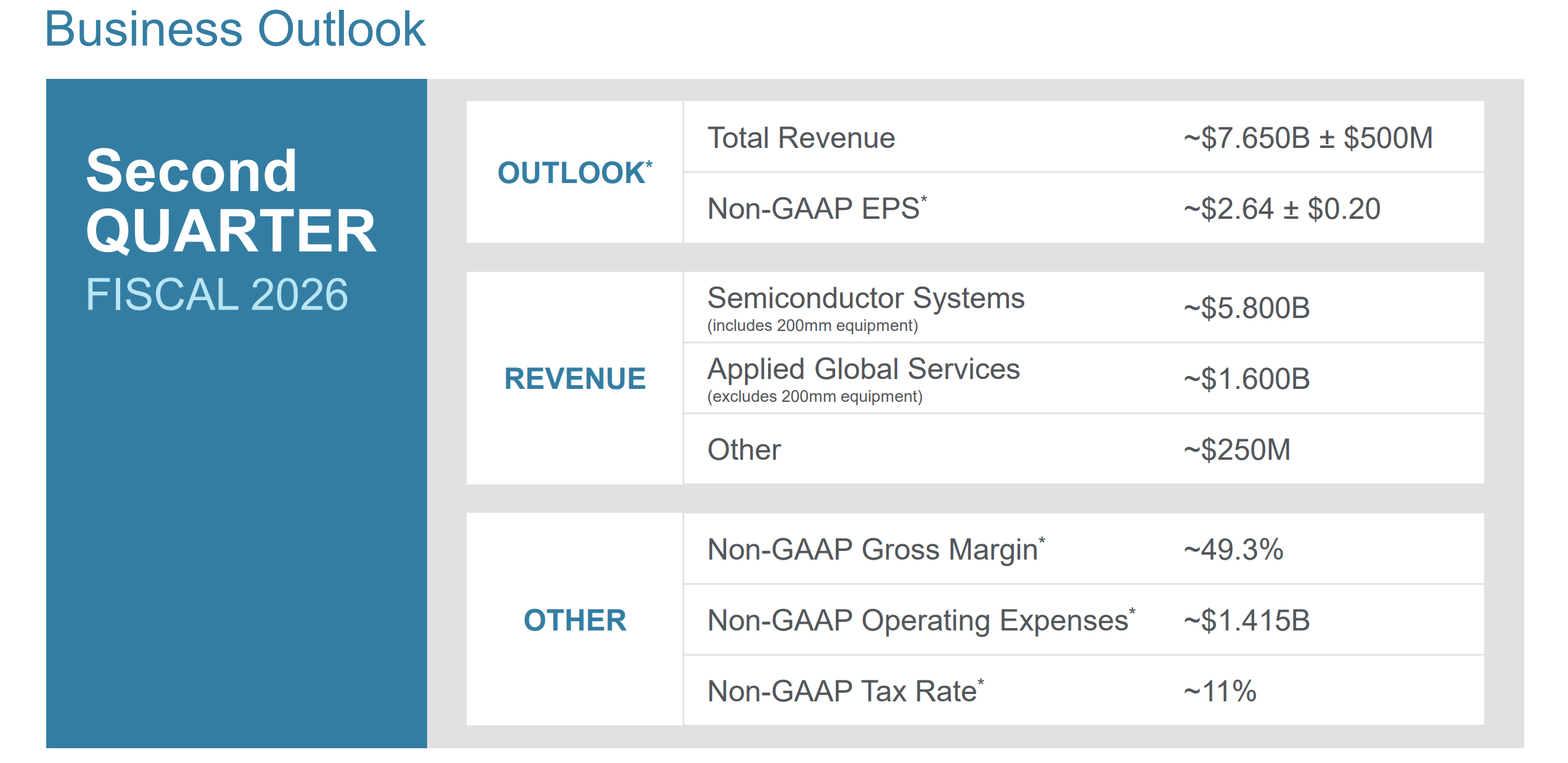
Task: Click the ~$5.800B revenue value
Action: click(x=1246, y=308)
